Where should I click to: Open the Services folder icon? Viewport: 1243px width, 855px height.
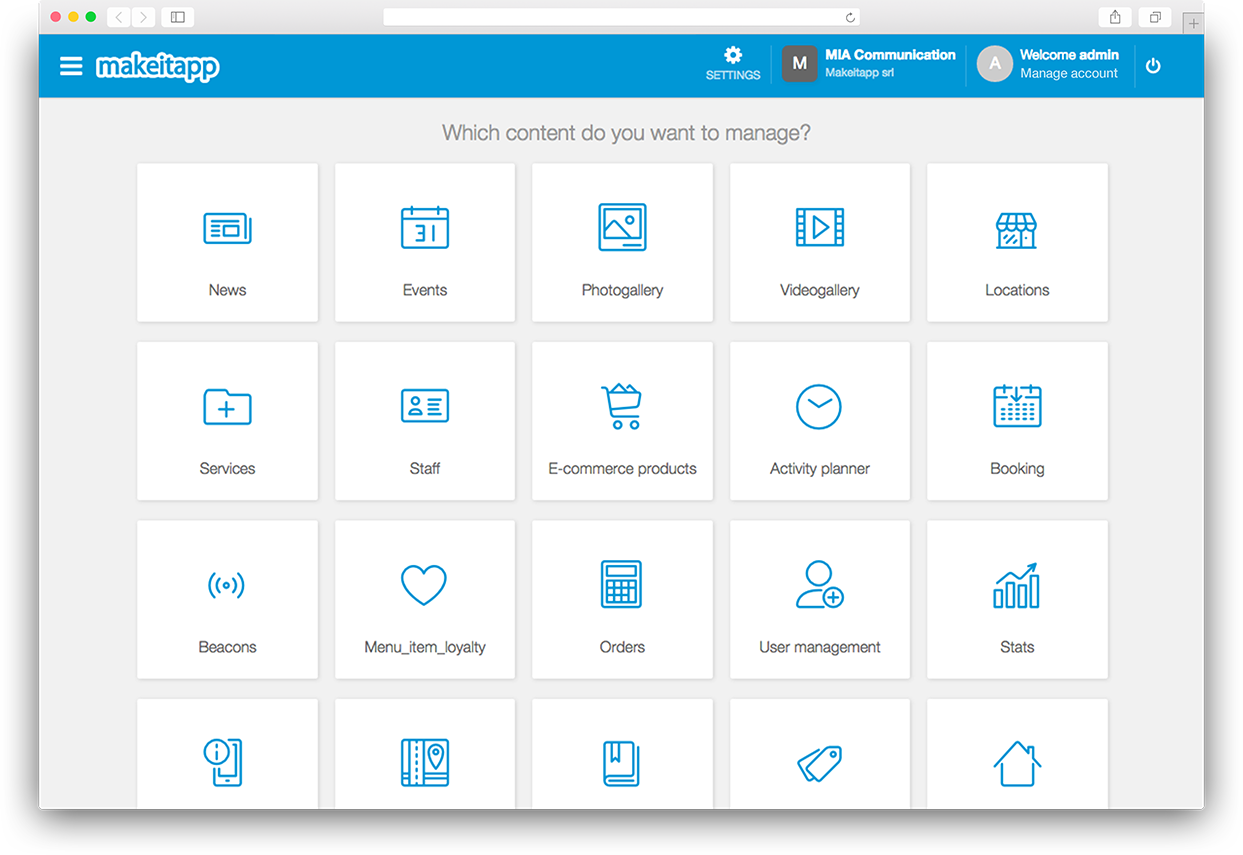(227, 407)
